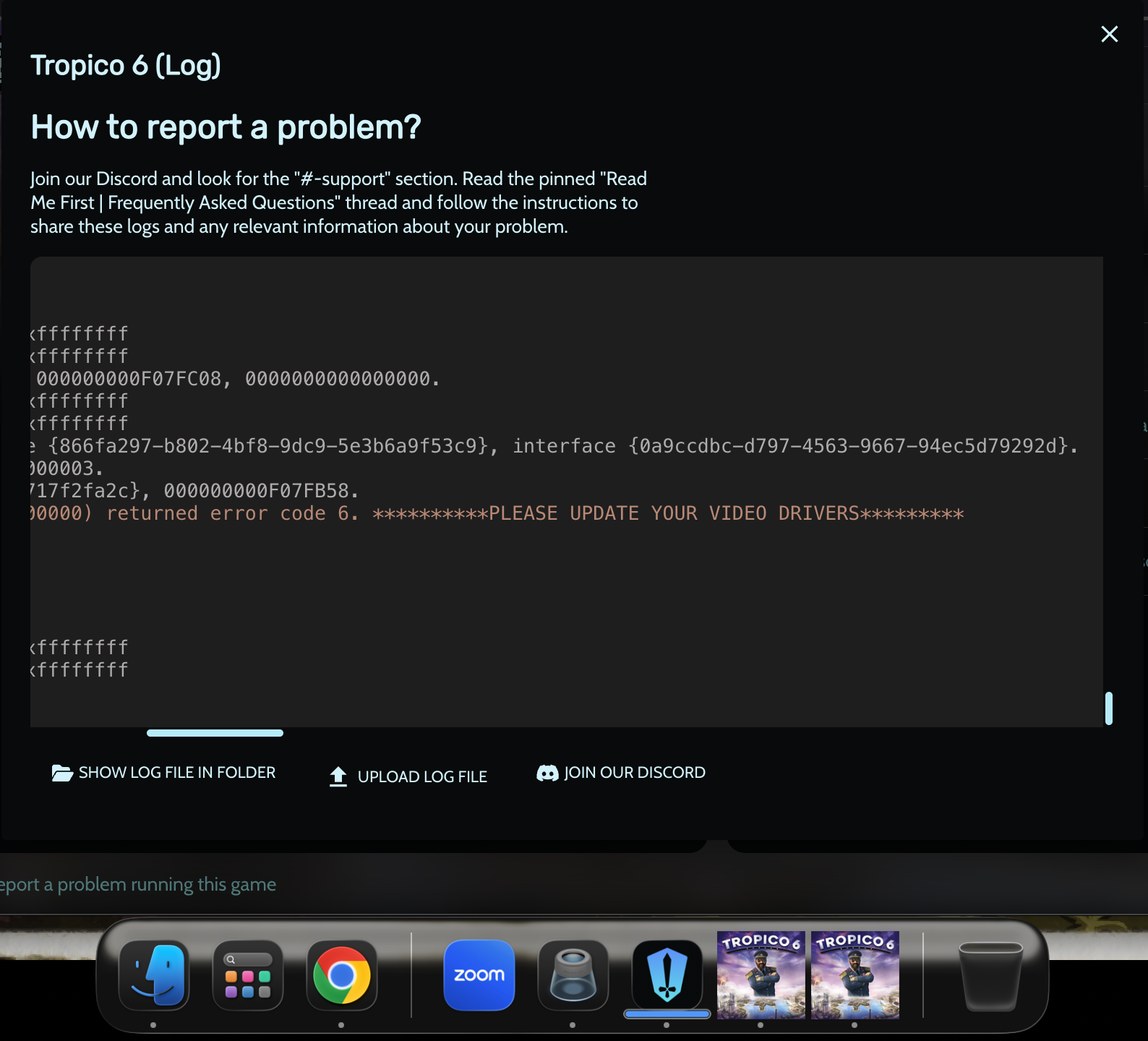Click log line '000000000F07FC08, 0000000000000000.'
Viewport: 1148px width, 1041px height.
238,379
